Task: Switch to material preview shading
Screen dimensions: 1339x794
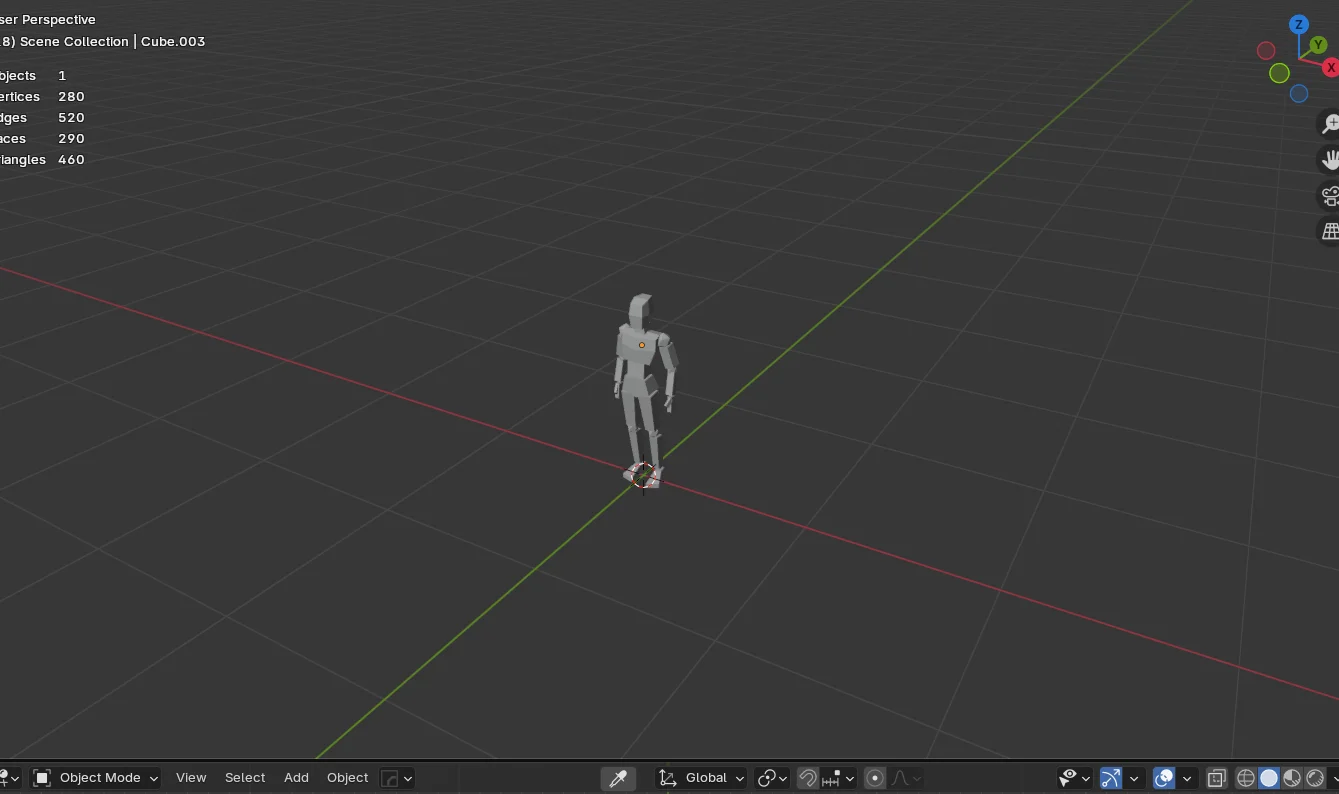Action: 1292,778
